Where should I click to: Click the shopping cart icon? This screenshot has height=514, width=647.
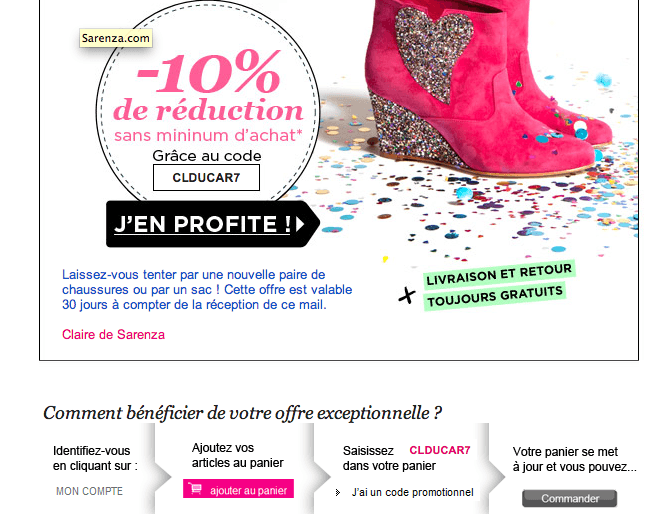click(195, 489)
